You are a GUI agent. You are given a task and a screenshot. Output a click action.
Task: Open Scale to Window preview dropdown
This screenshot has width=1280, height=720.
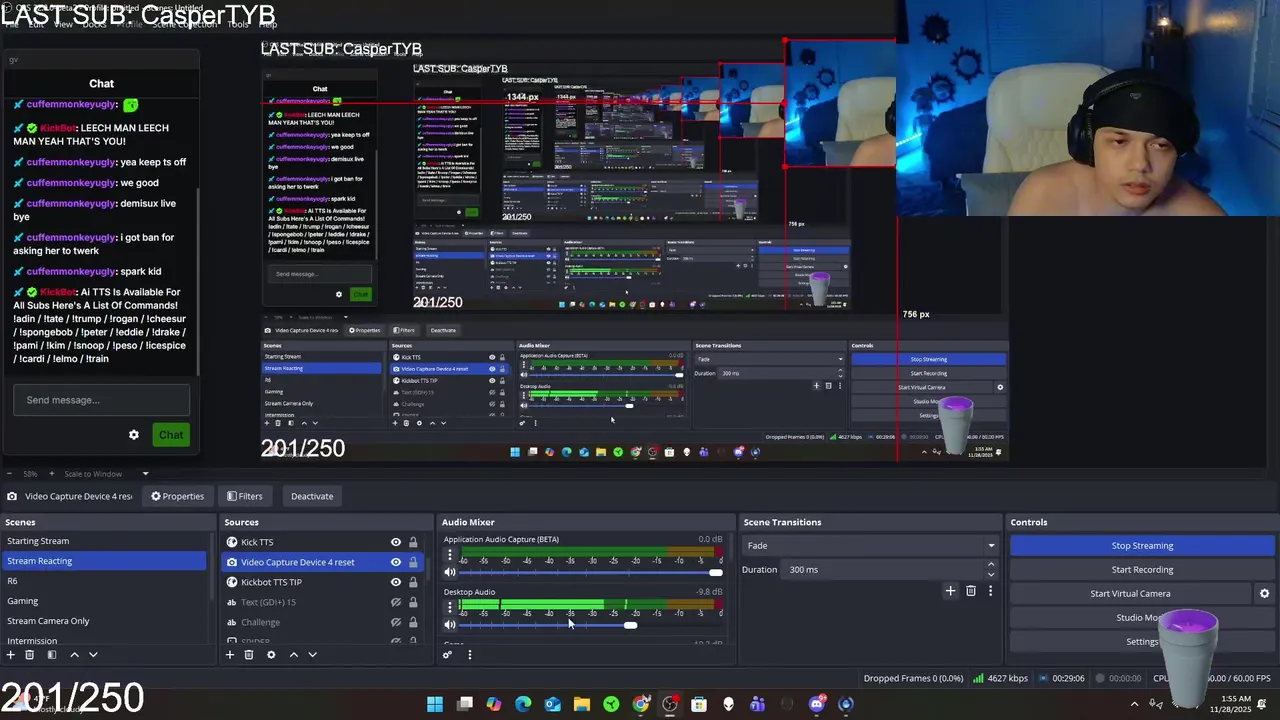click(107, 474)
